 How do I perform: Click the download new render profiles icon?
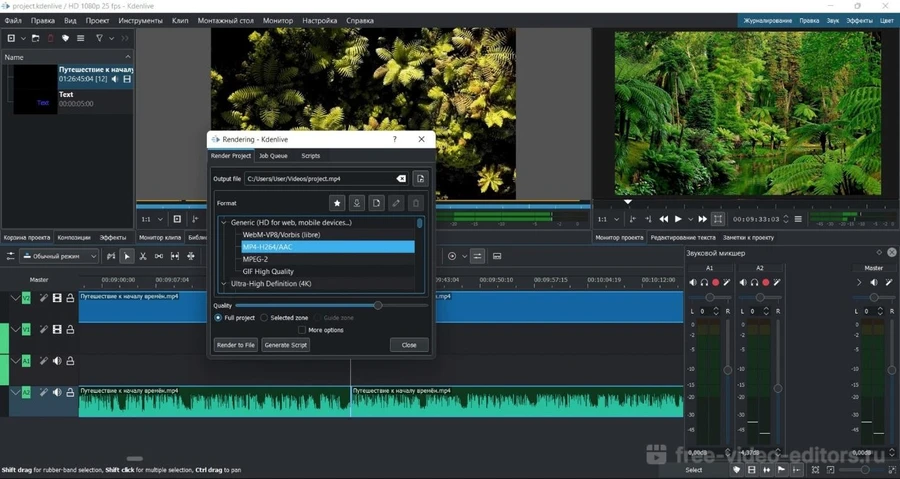(x=357, y=203)
